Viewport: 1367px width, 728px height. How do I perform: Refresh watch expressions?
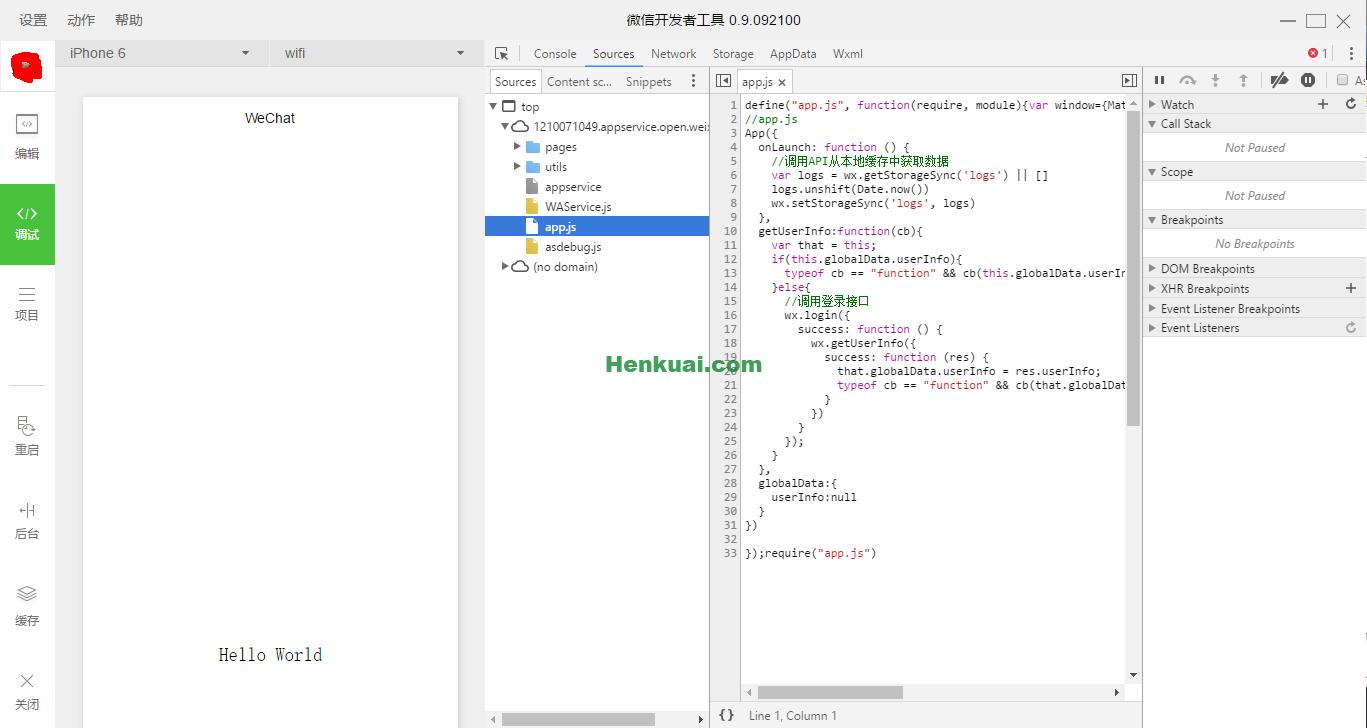1351,104
